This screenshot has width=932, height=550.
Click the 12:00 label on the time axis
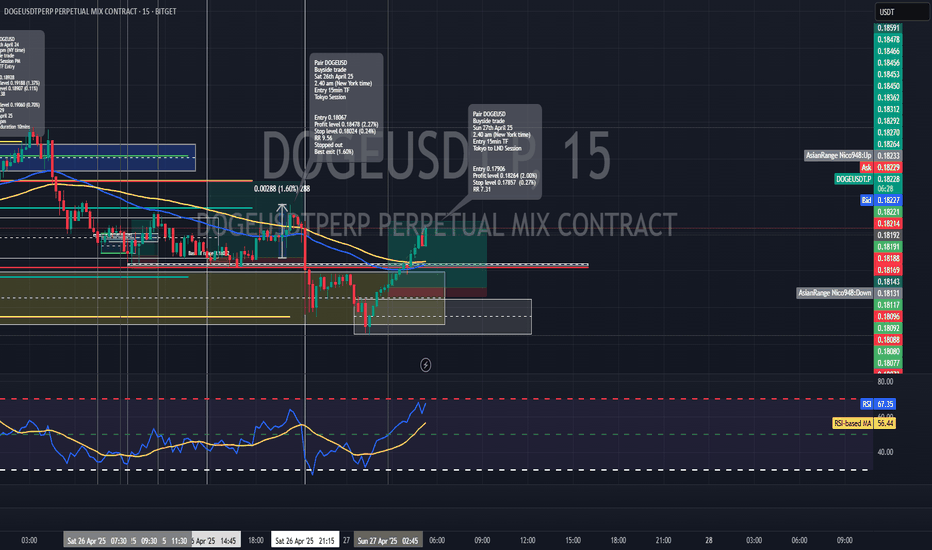[527, 540]
